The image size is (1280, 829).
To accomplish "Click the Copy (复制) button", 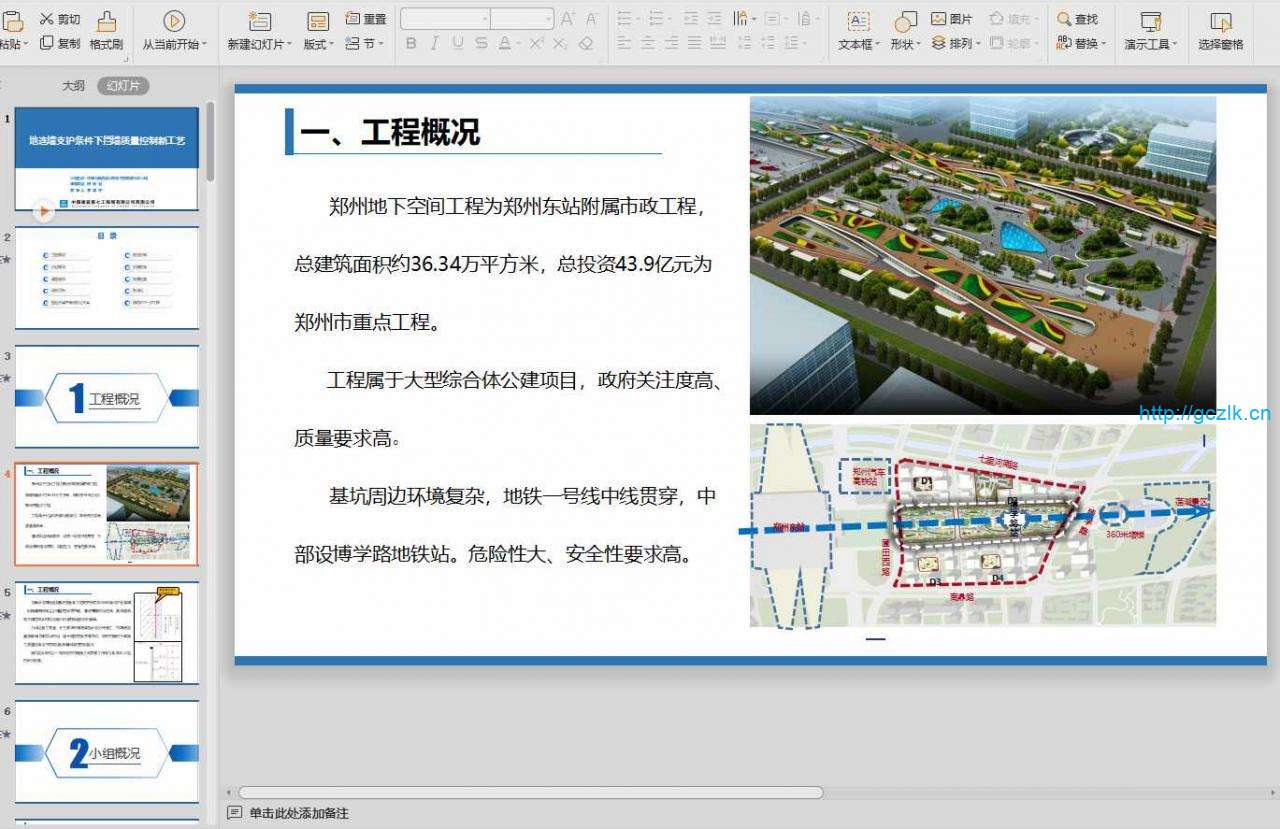I will [x=60, y=44].
